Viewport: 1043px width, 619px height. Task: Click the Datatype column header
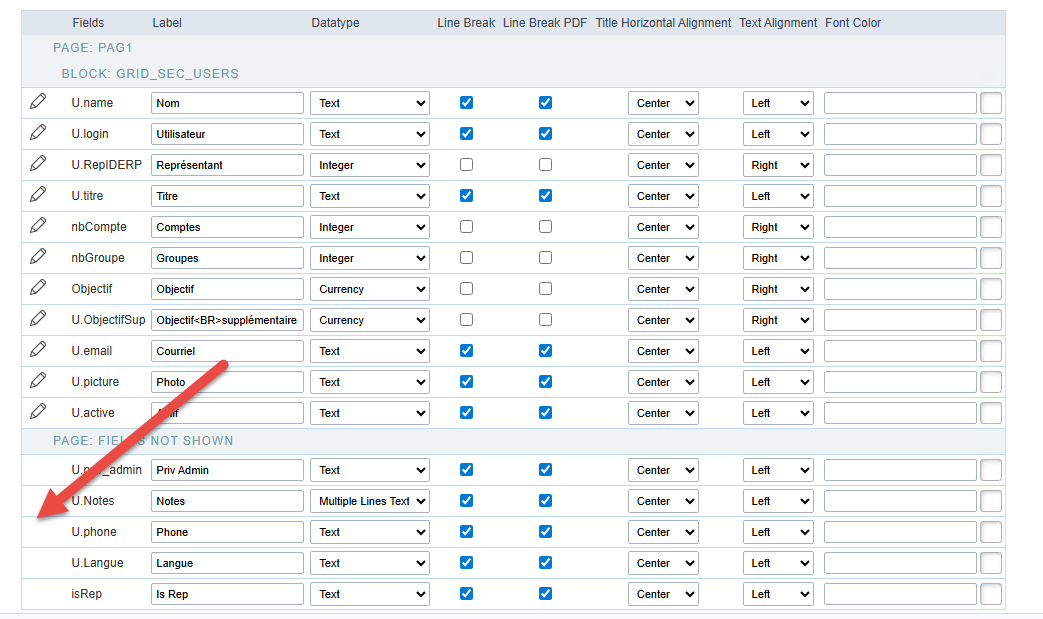tap(335, 23)
